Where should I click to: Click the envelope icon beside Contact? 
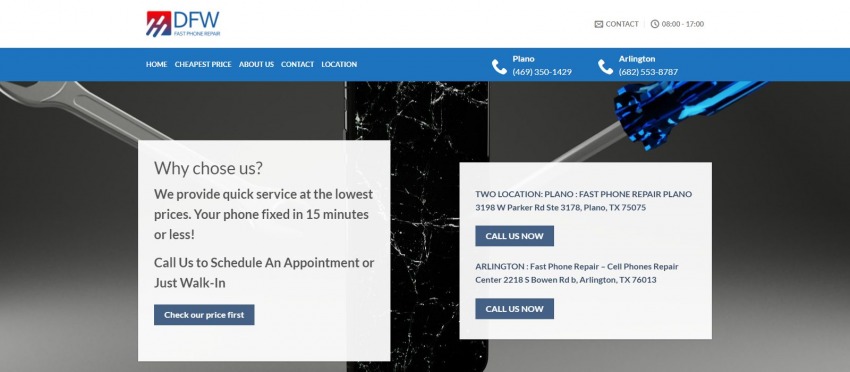click(598, 24)
